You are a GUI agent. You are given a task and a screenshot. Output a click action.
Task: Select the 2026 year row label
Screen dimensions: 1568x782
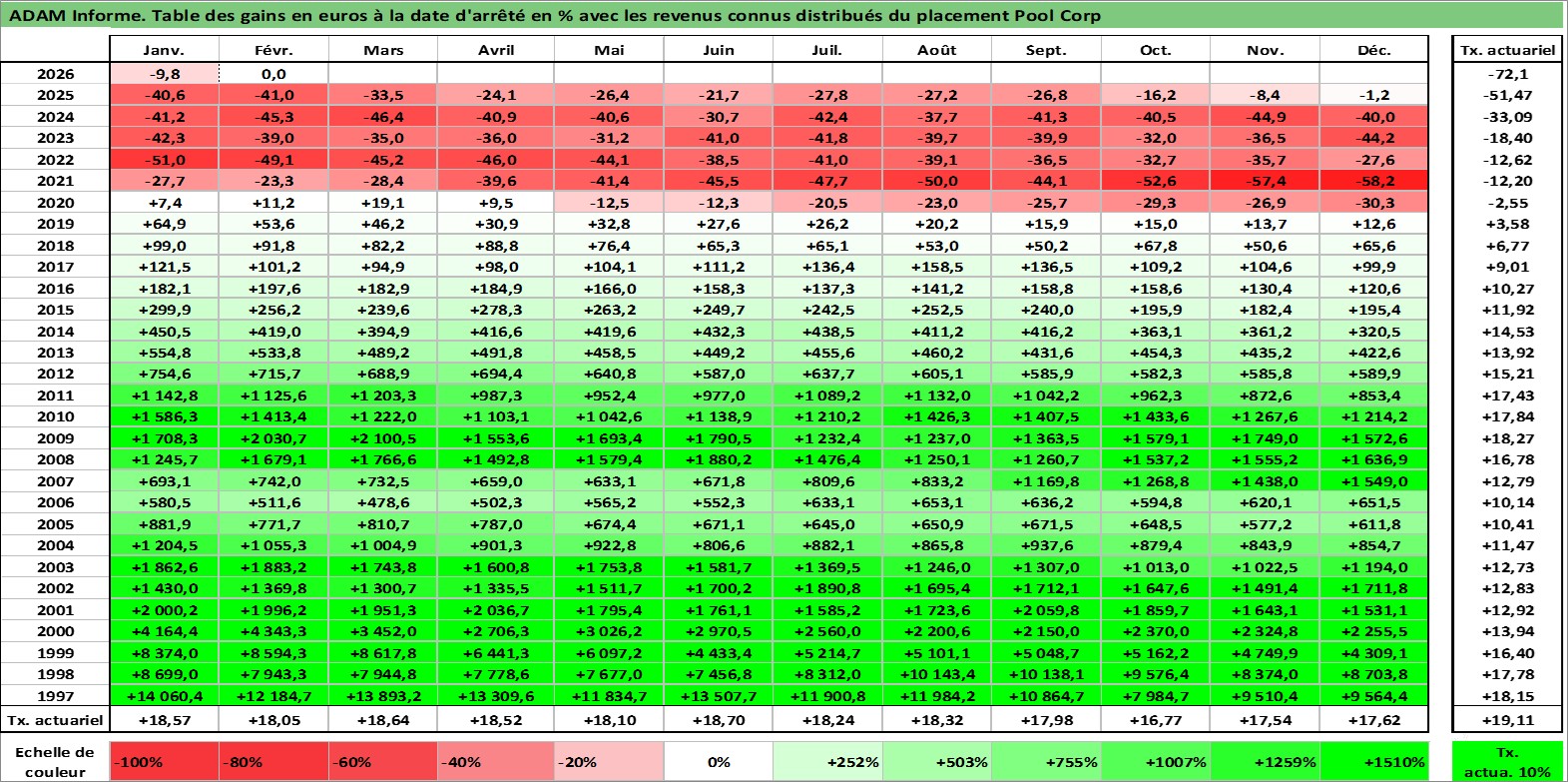pyautogui.click(x=55, y=74)
